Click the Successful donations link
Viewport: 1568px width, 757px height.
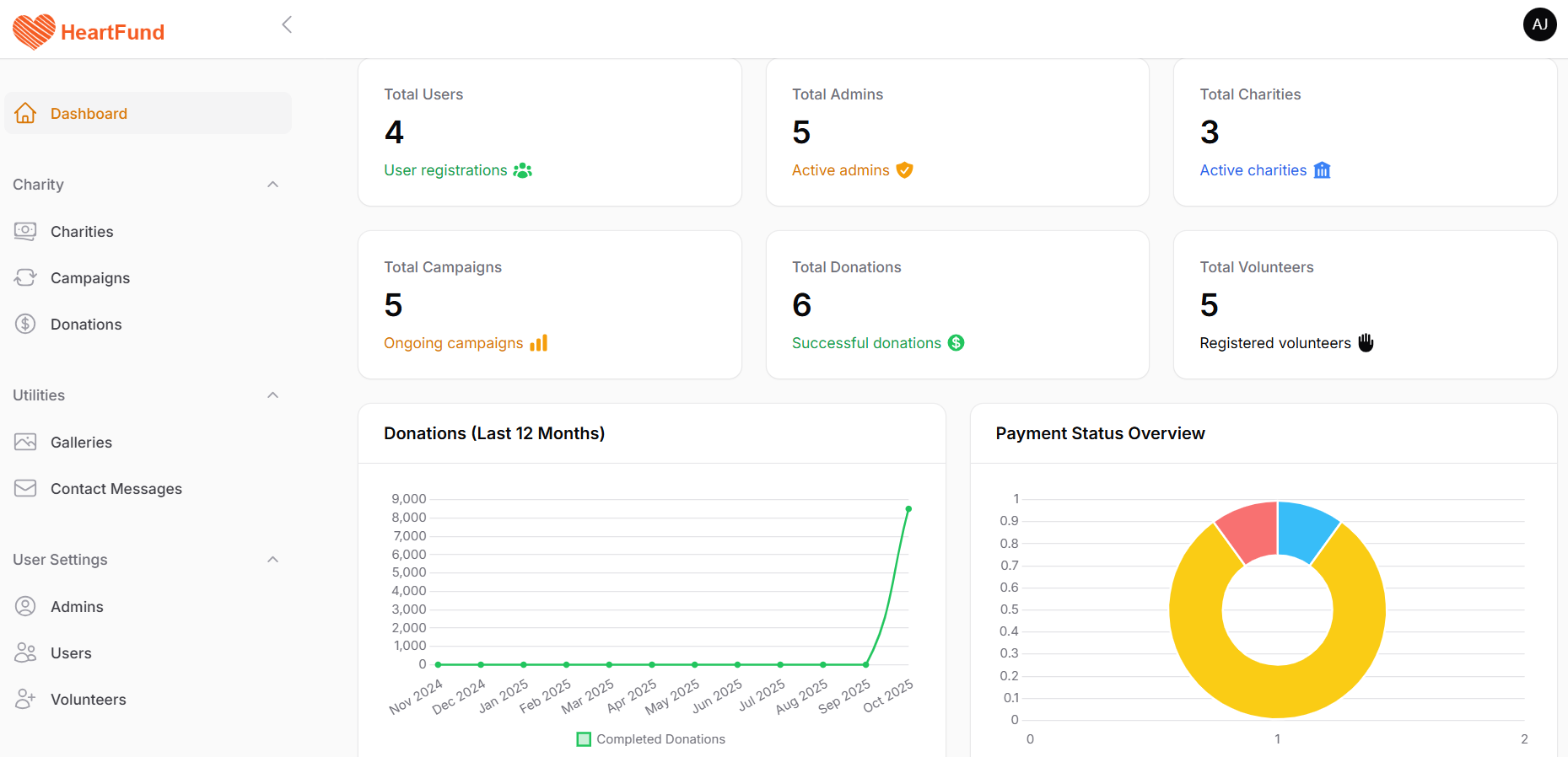point(866,343)
